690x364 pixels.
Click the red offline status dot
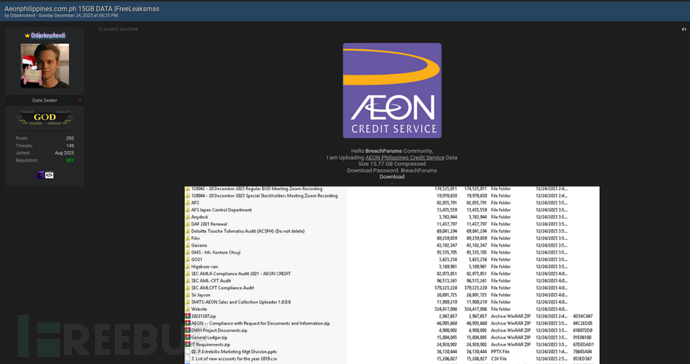(x=80, y=100)
